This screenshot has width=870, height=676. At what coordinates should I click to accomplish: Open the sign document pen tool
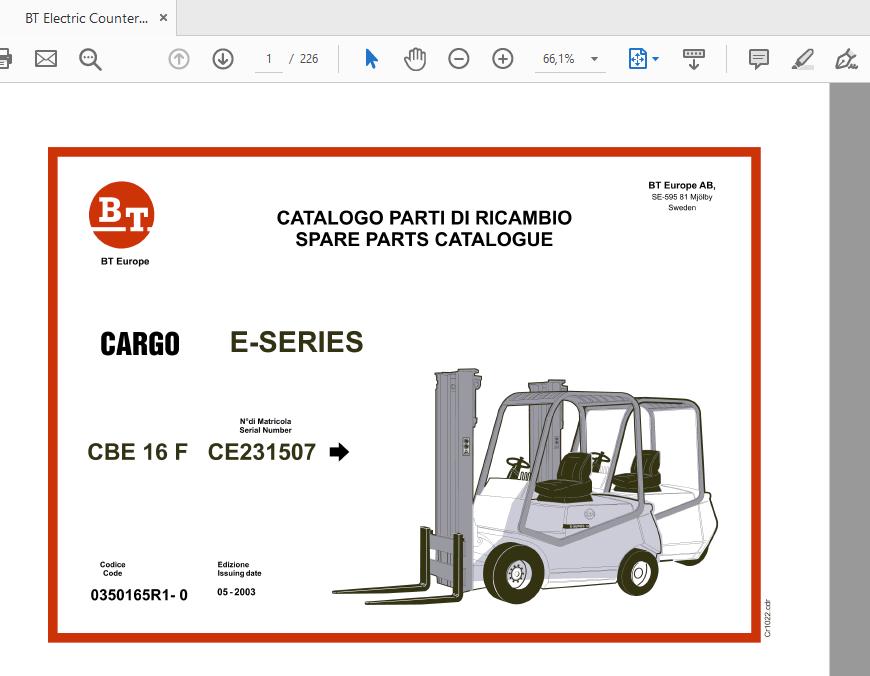(x=846, y=59)
